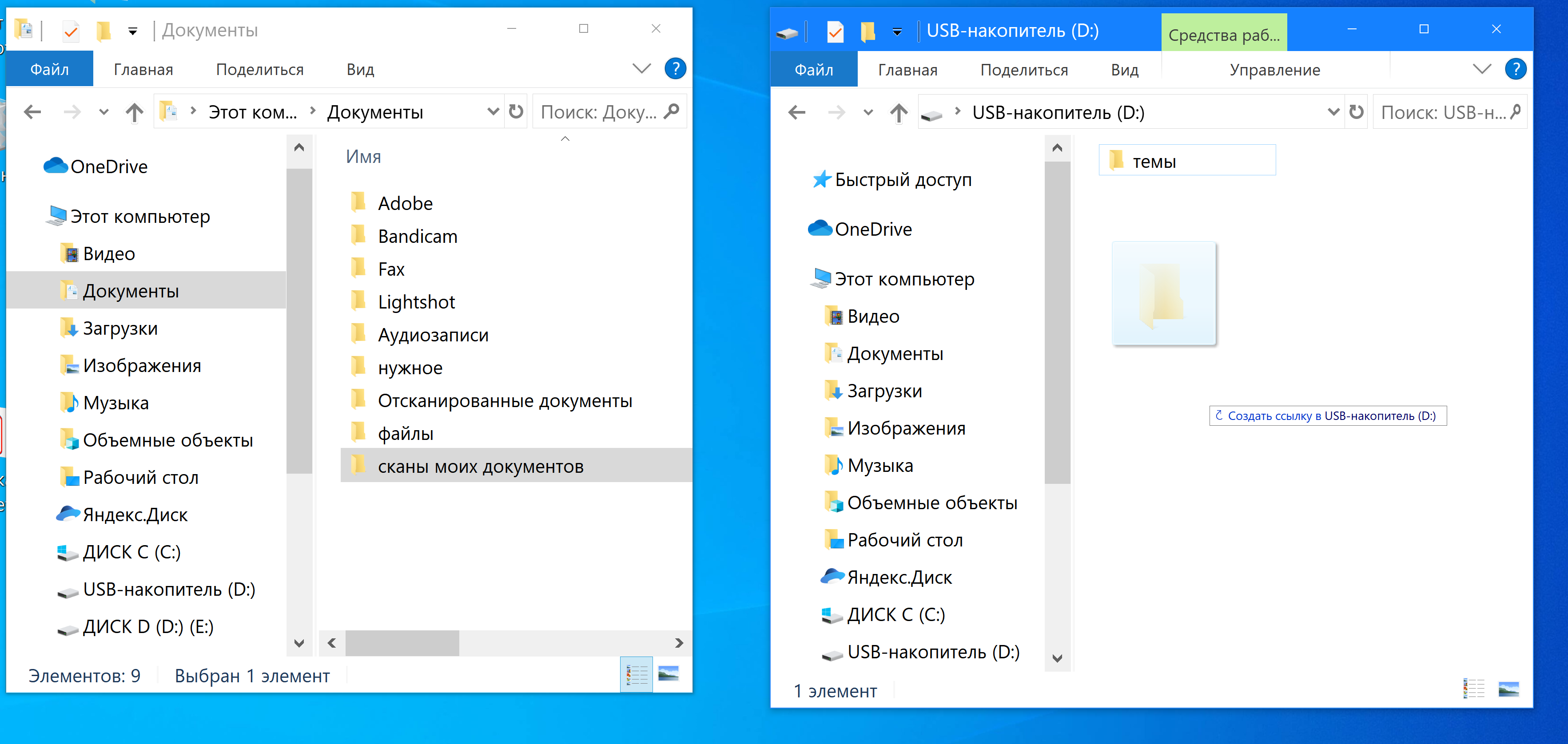This screenshot has width=1568, height=744.
Task: Open Управление tab in USB-накопитель window
Action: click(x=1275, y=70)
